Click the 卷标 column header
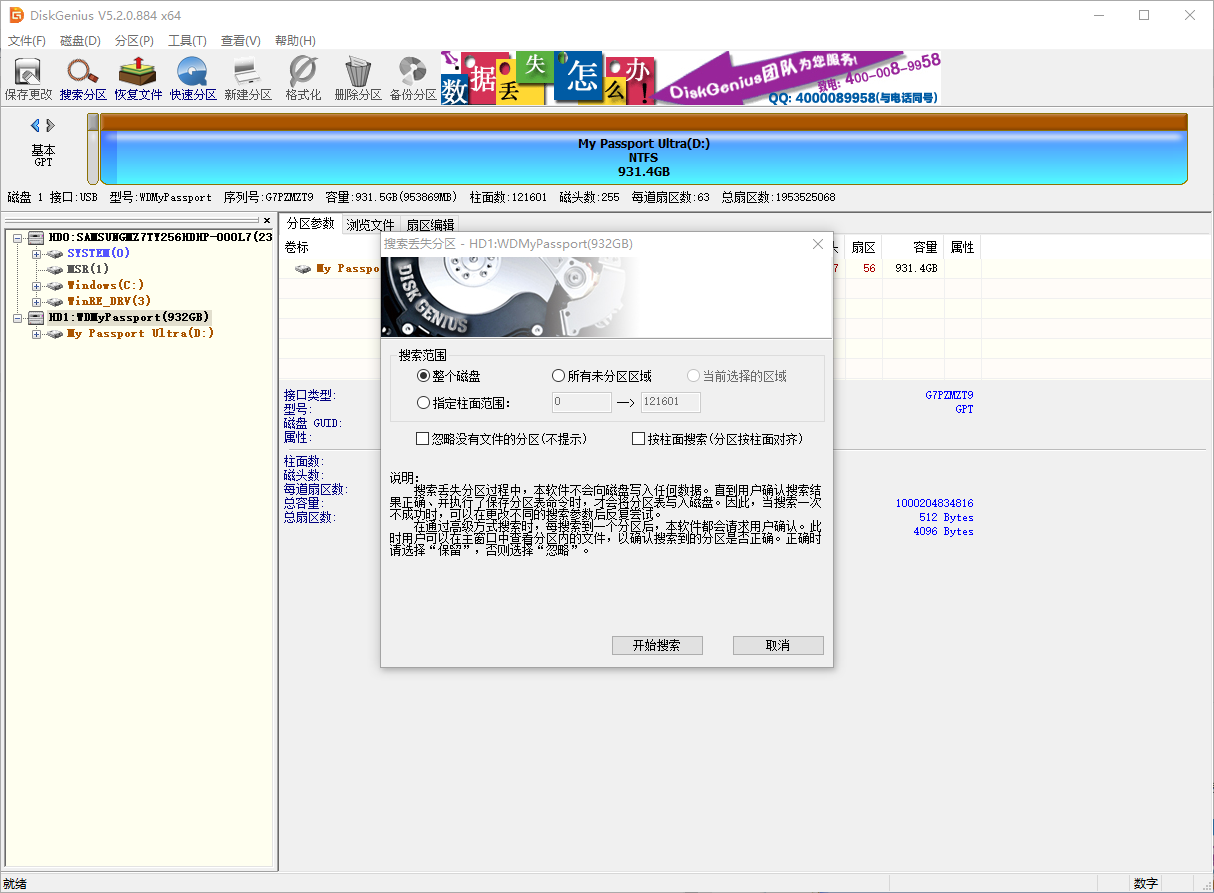The height and width of the screenshot is (893, 1214). 297,247
